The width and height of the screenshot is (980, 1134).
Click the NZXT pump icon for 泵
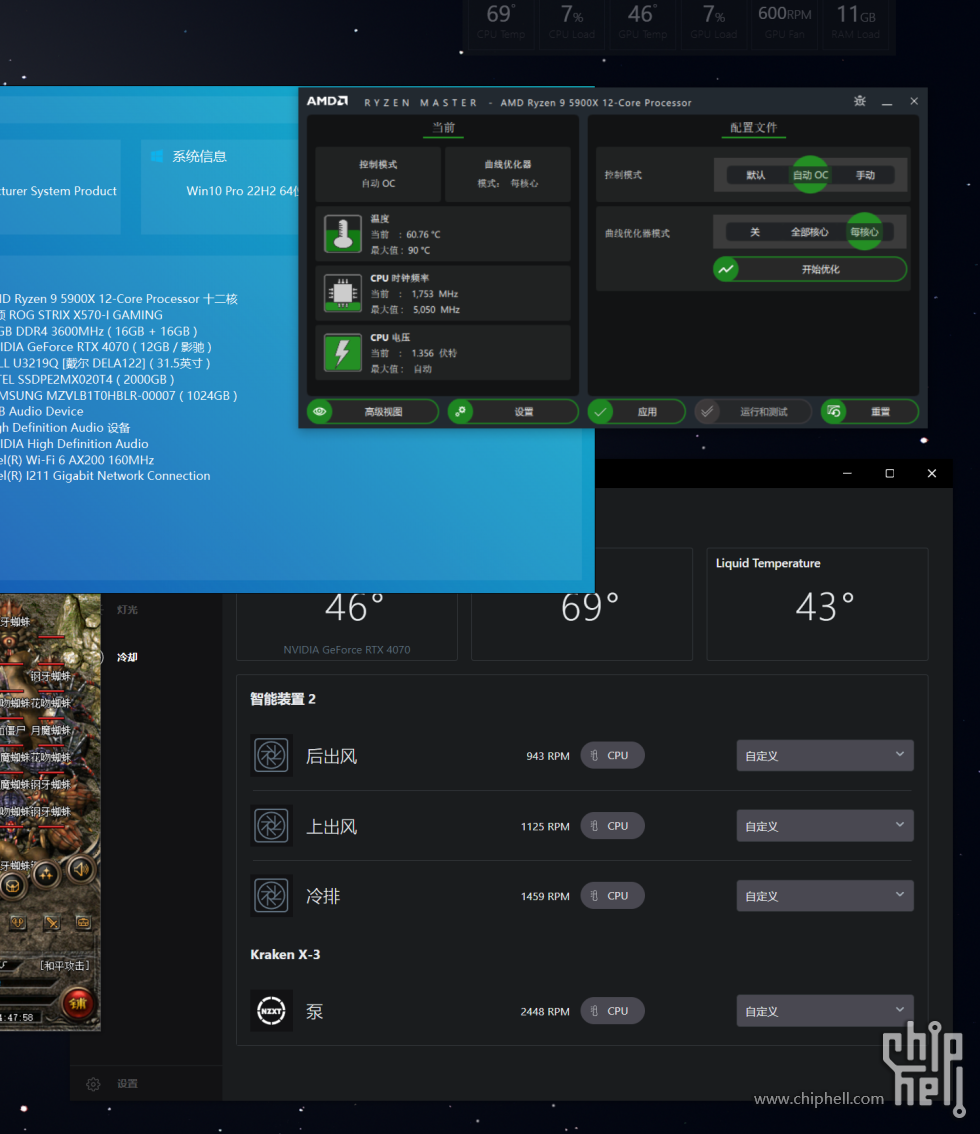click(271, 1011)
